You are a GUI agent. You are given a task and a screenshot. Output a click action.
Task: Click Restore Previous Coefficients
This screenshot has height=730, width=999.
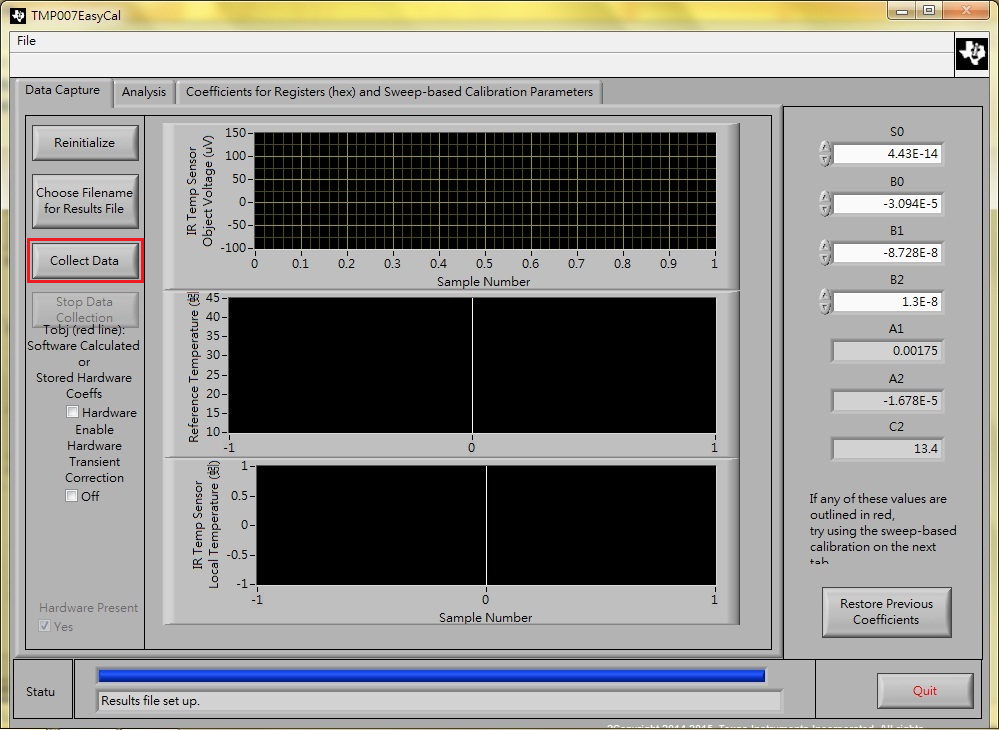point(886,612)
